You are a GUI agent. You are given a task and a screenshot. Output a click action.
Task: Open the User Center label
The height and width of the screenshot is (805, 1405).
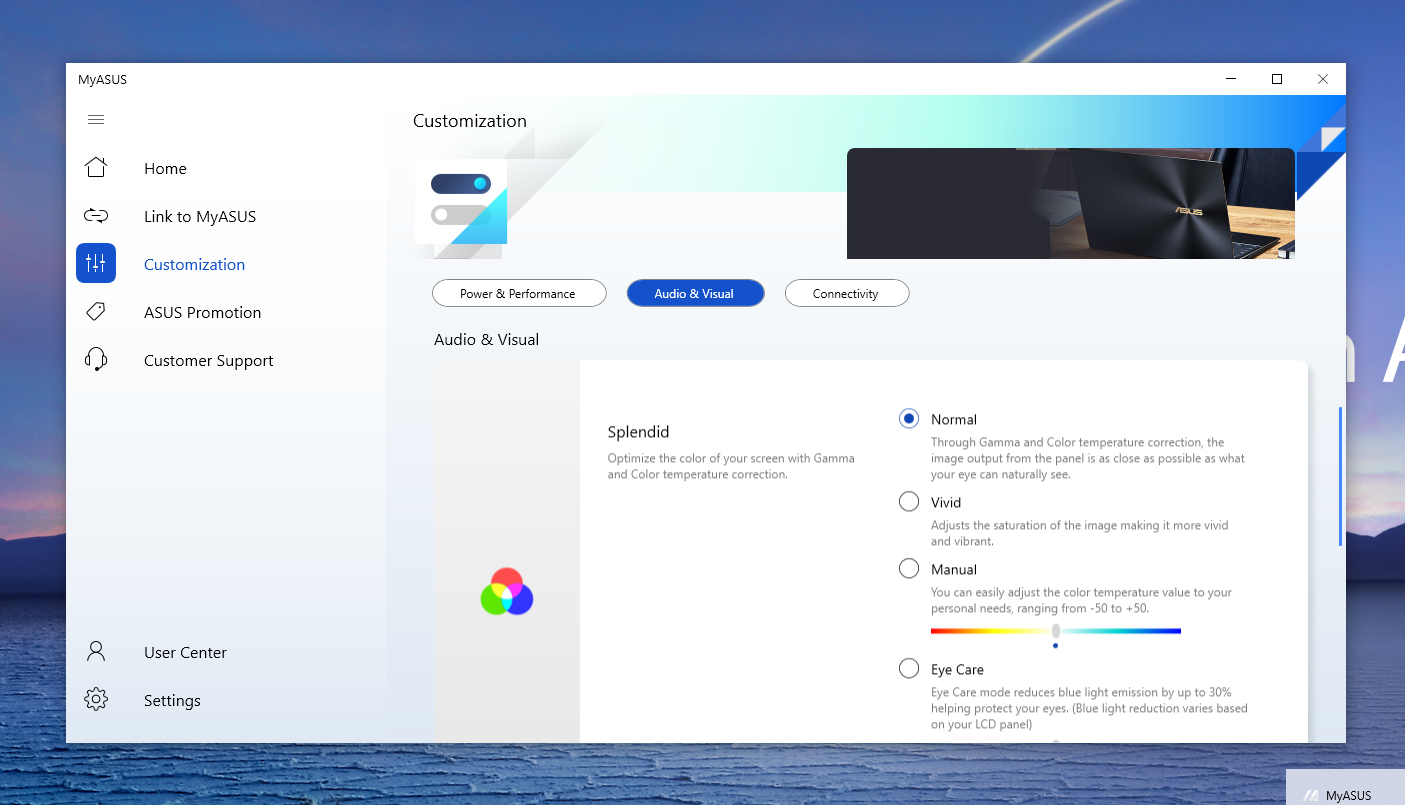[185, 653]
